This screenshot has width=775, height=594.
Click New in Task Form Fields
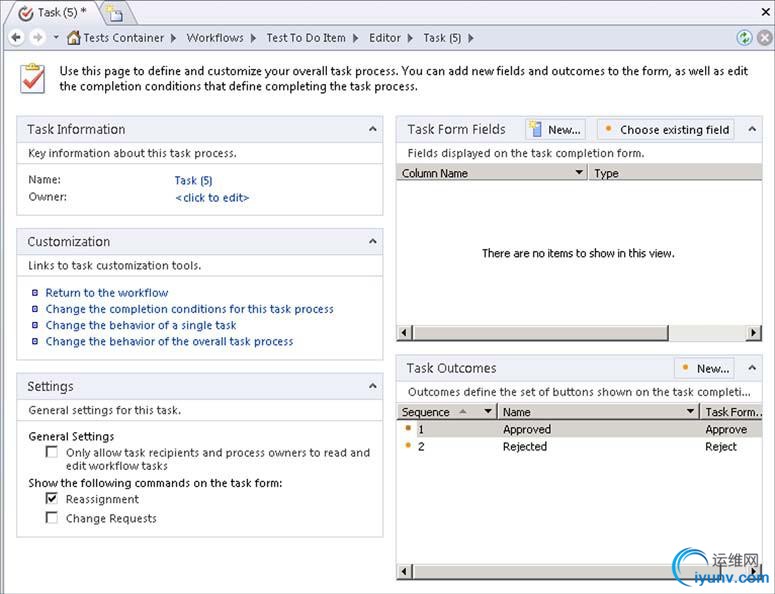point(555,129)
